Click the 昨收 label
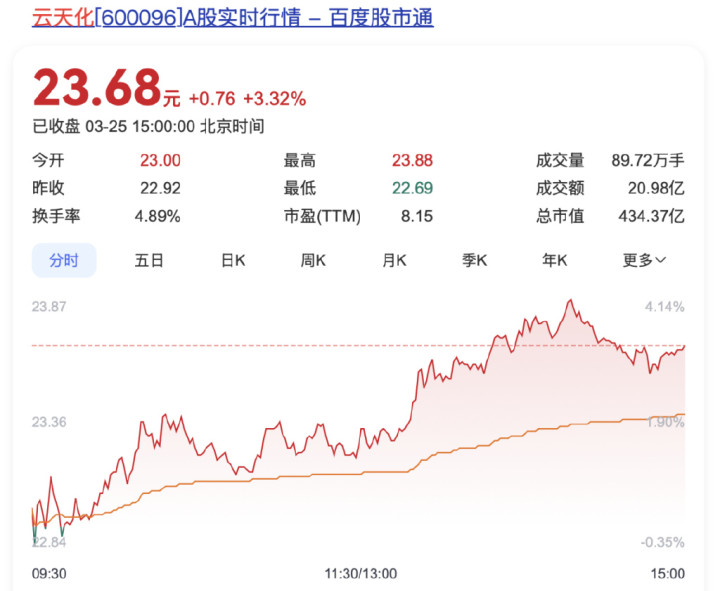This screenshot has width=720, height=591. [x=48, y=188]
